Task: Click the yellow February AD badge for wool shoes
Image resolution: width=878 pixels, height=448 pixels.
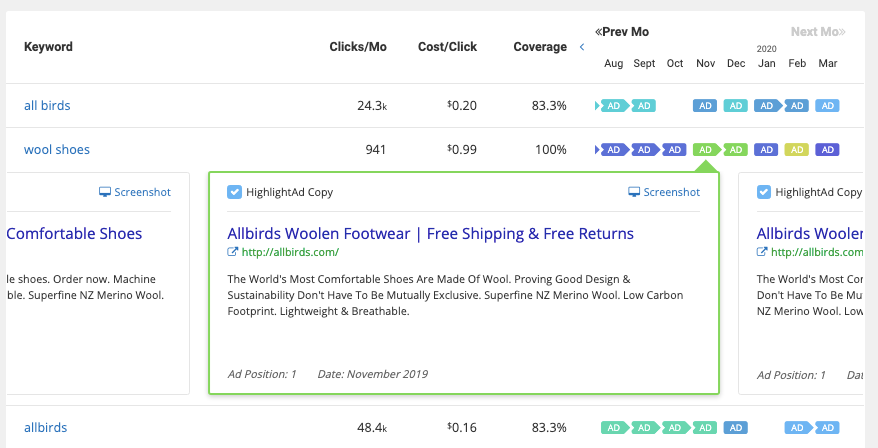Action: pos(797,150)
